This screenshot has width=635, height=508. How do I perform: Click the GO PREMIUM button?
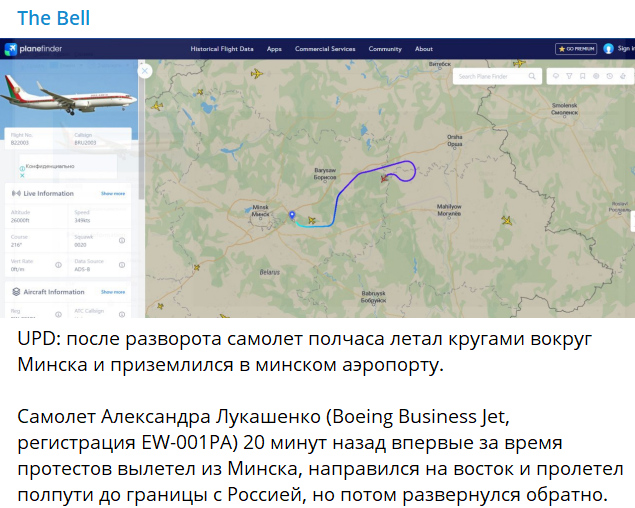(576, 49)
